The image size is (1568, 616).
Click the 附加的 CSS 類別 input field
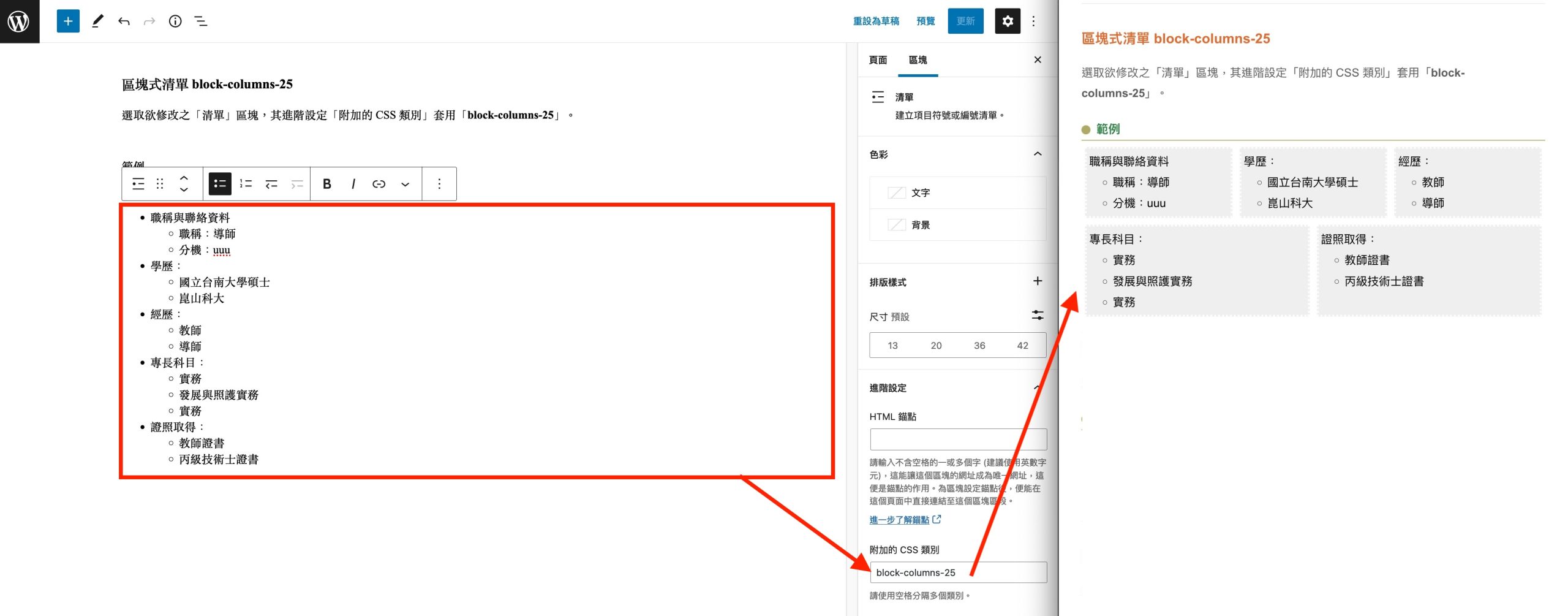pos(958,572)
